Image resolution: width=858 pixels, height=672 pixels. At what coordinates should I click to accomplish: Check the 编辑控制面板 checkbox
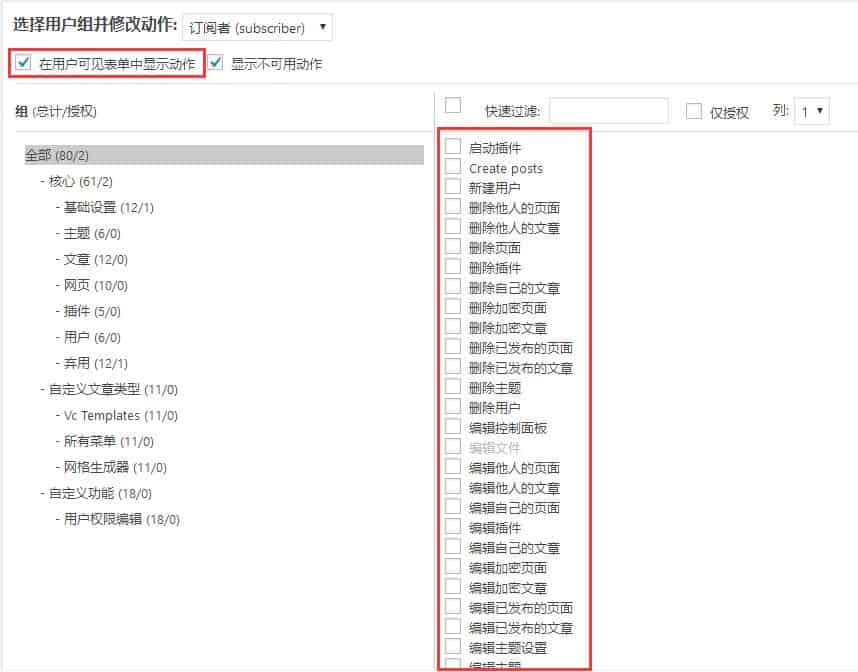pos(453,426)
